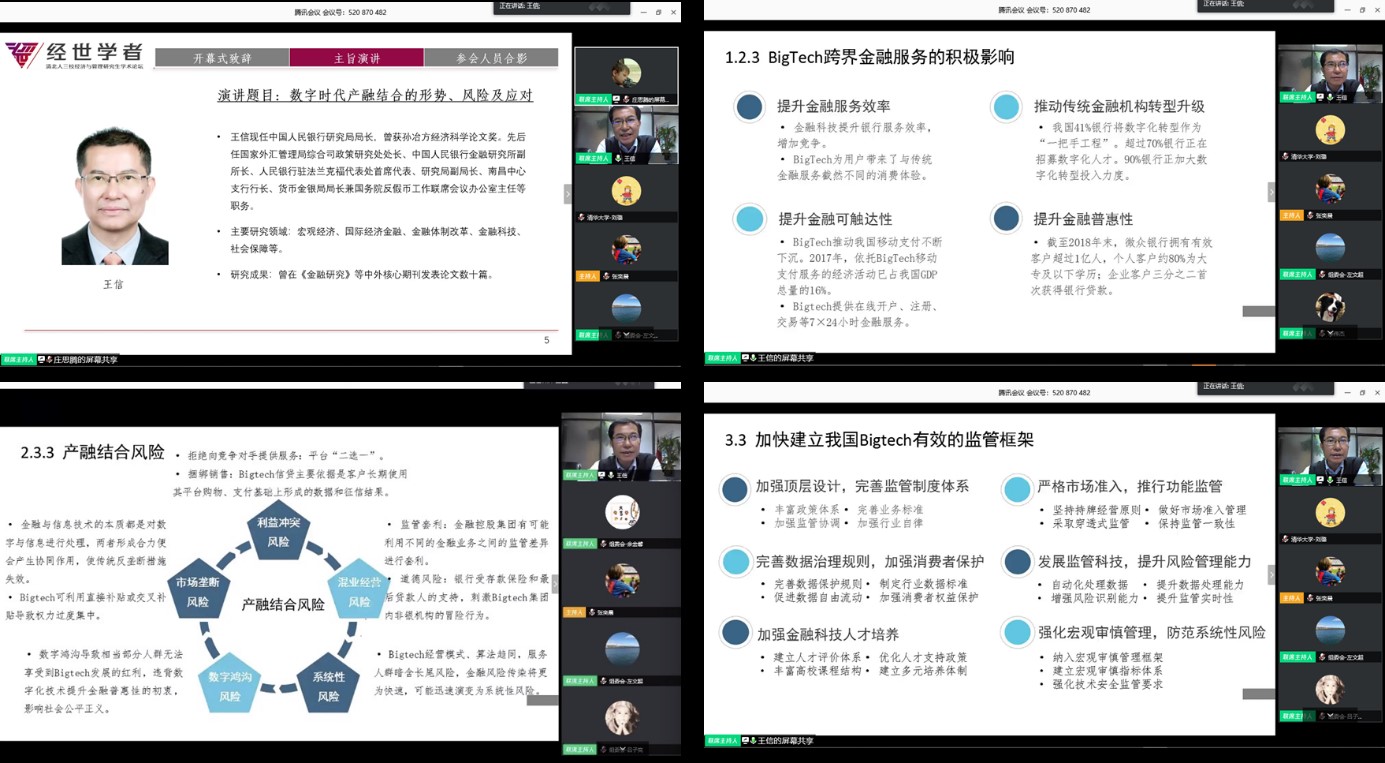Unmute the 组委会-吕子 participant

pyautogui.click(x=603, y=750)
